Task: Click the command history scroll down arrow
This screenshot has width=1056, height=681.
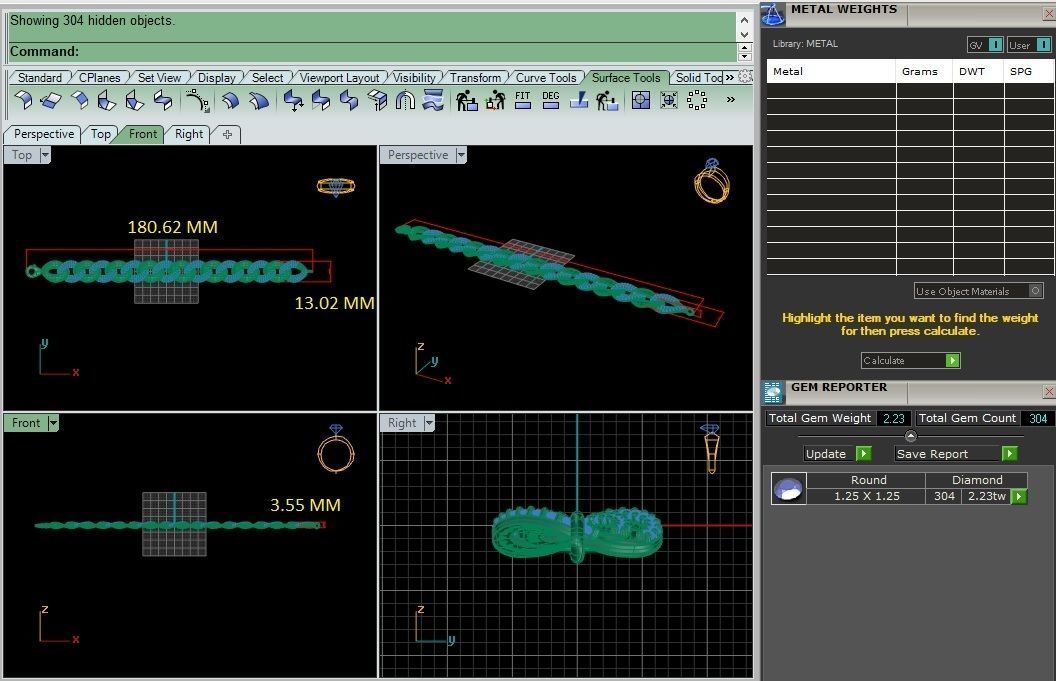Action: point(744,34)
